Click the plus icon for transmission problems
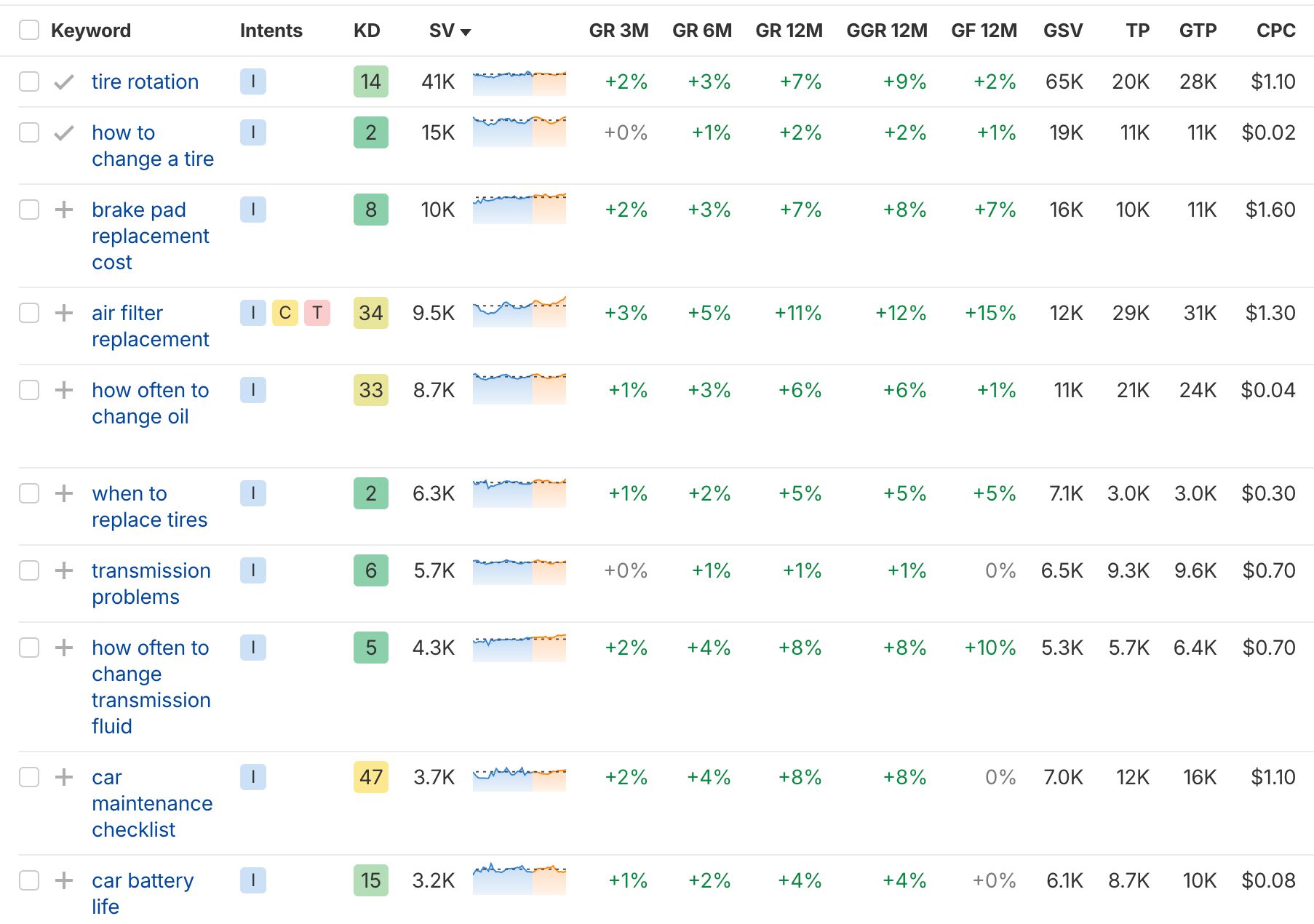Image resolution: width=1314 pixels, height=924 pixels. 64,570
